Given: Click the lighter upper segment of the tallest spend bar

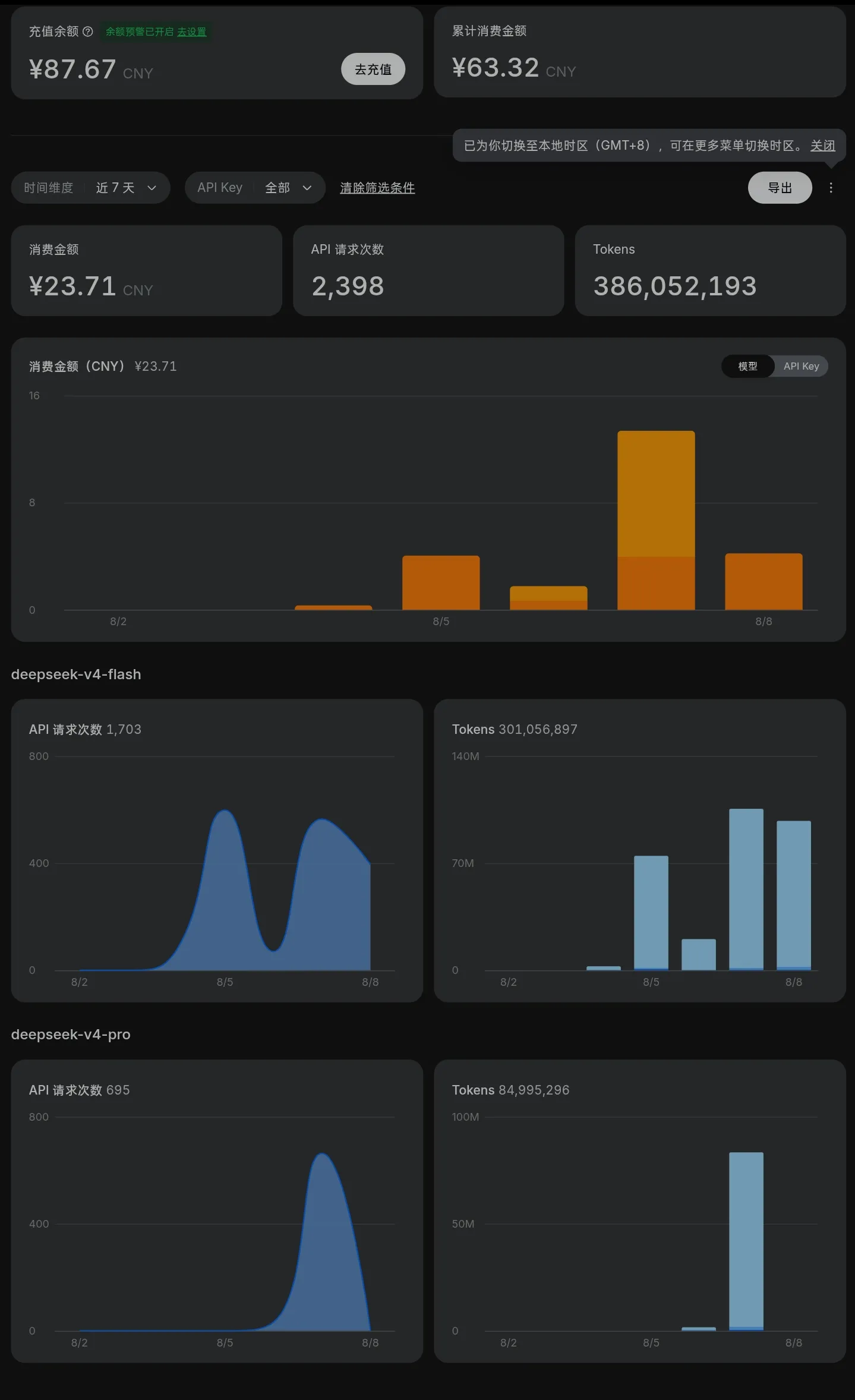Looking at the screenshot, I should (656, 494).
